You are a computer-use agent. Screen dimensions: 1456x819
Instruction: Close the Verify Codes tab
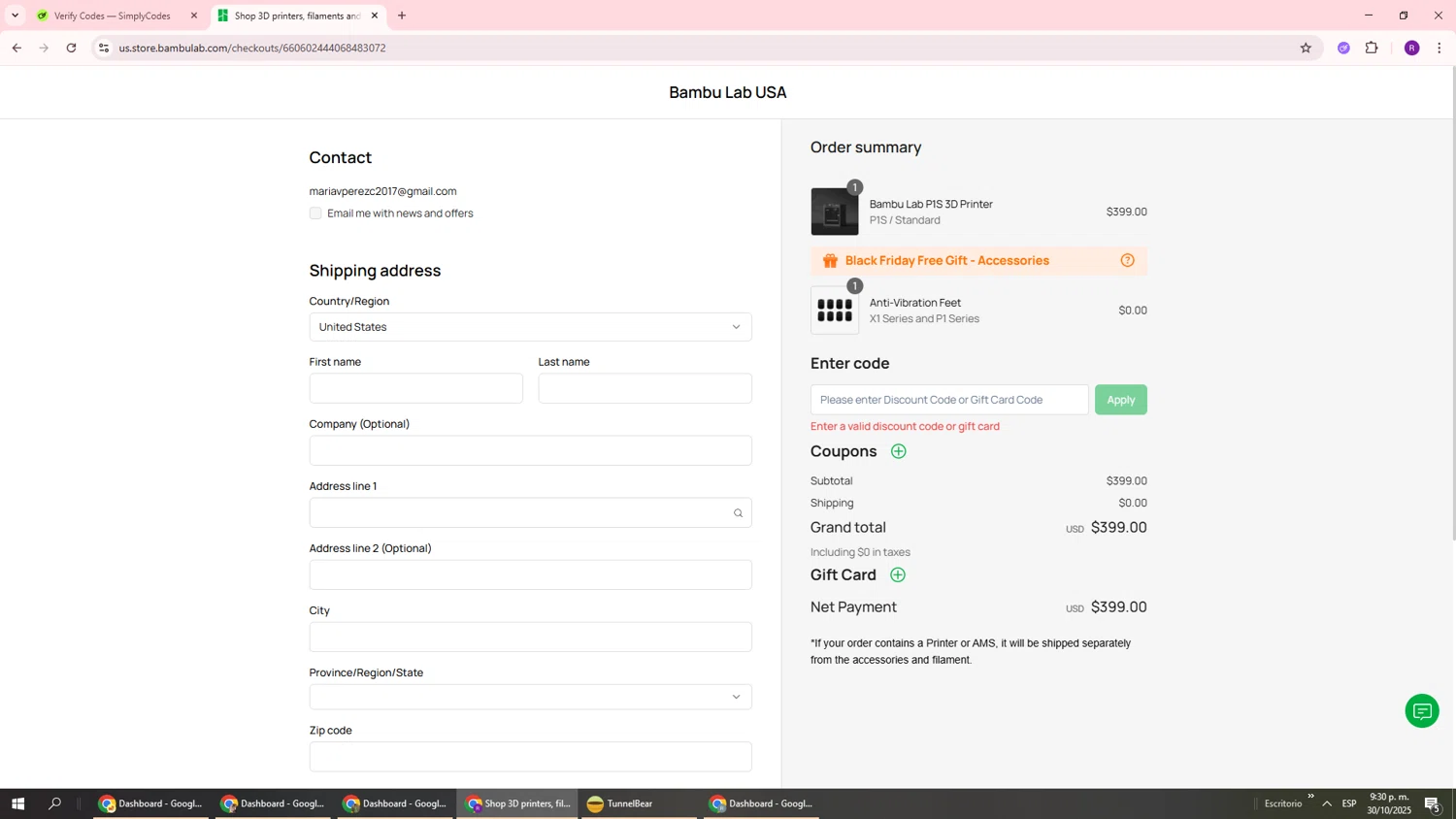coord(194,16)
